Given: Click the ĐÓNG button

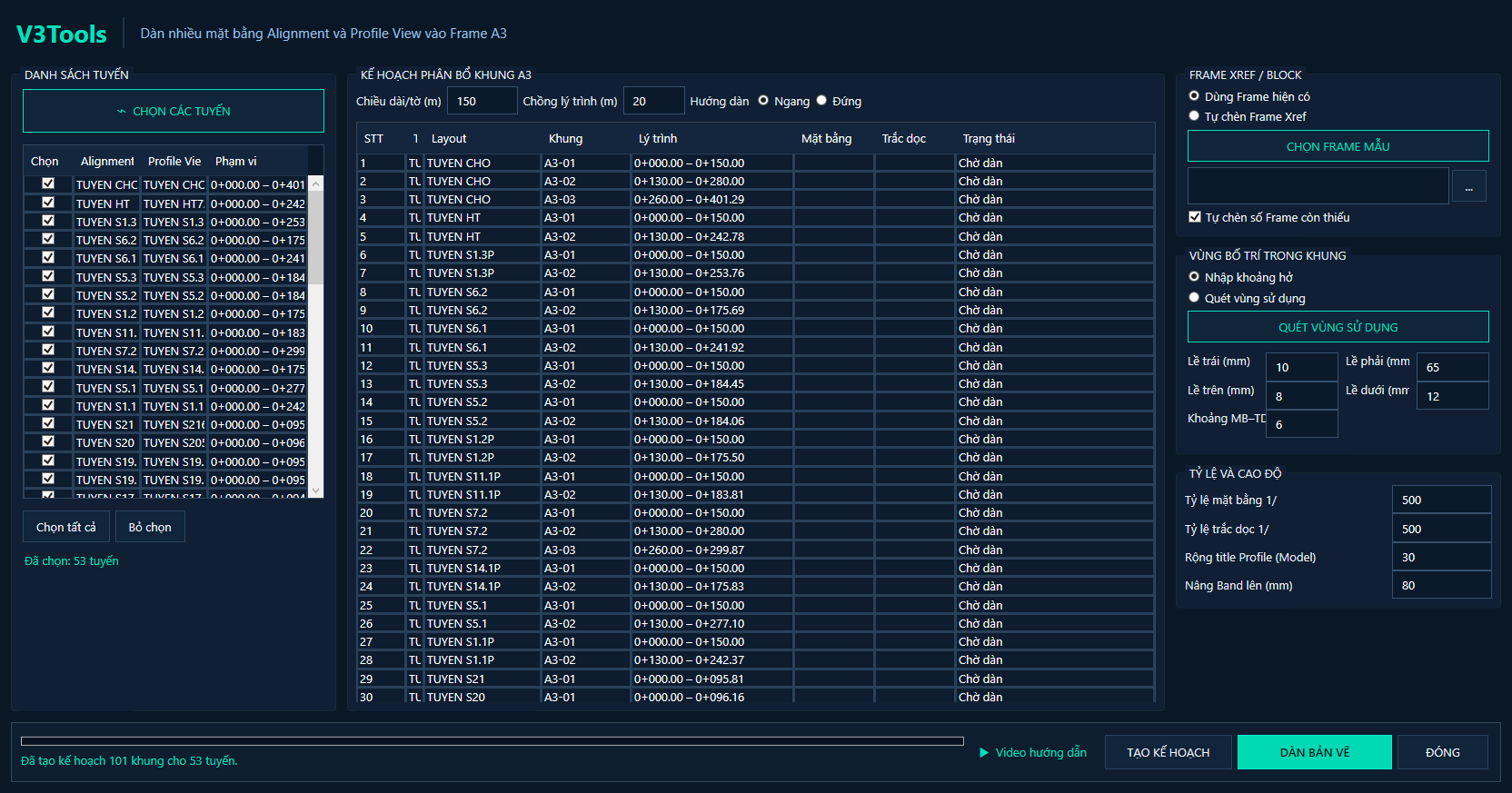Looking at the screenshot, I should point(1443,752).
